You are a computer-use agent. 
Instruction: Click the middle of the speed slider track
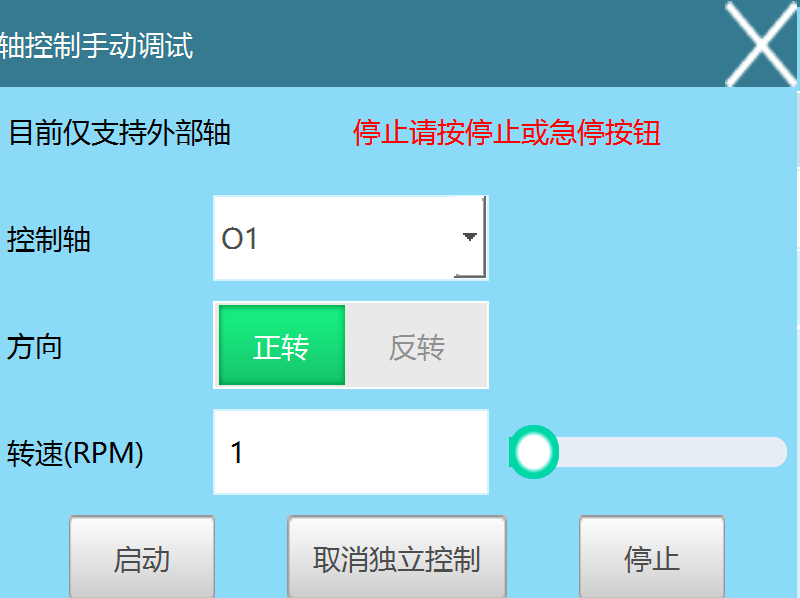650,452
